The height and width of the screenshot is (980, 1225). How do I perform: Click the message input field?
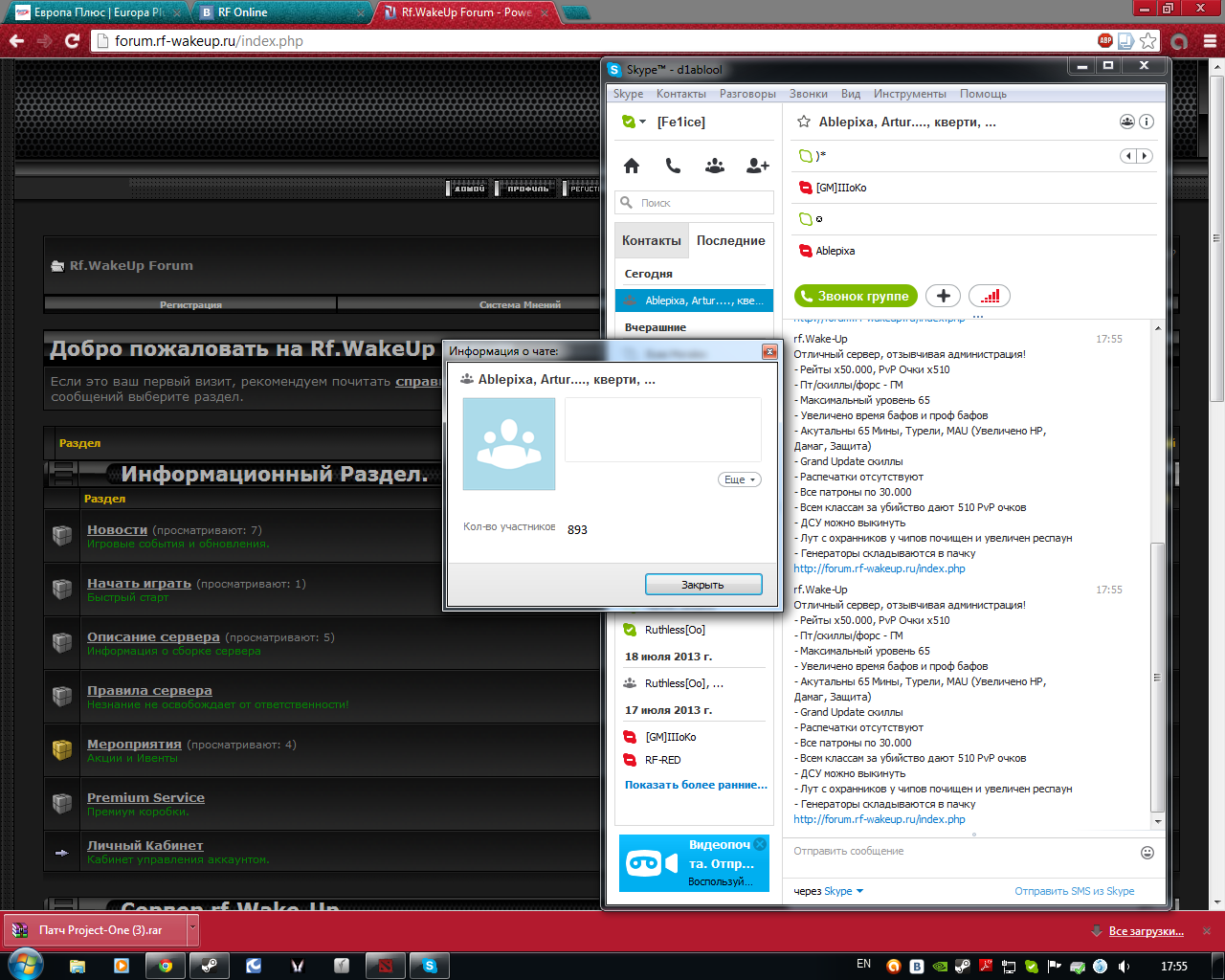(x=962, y=852)
